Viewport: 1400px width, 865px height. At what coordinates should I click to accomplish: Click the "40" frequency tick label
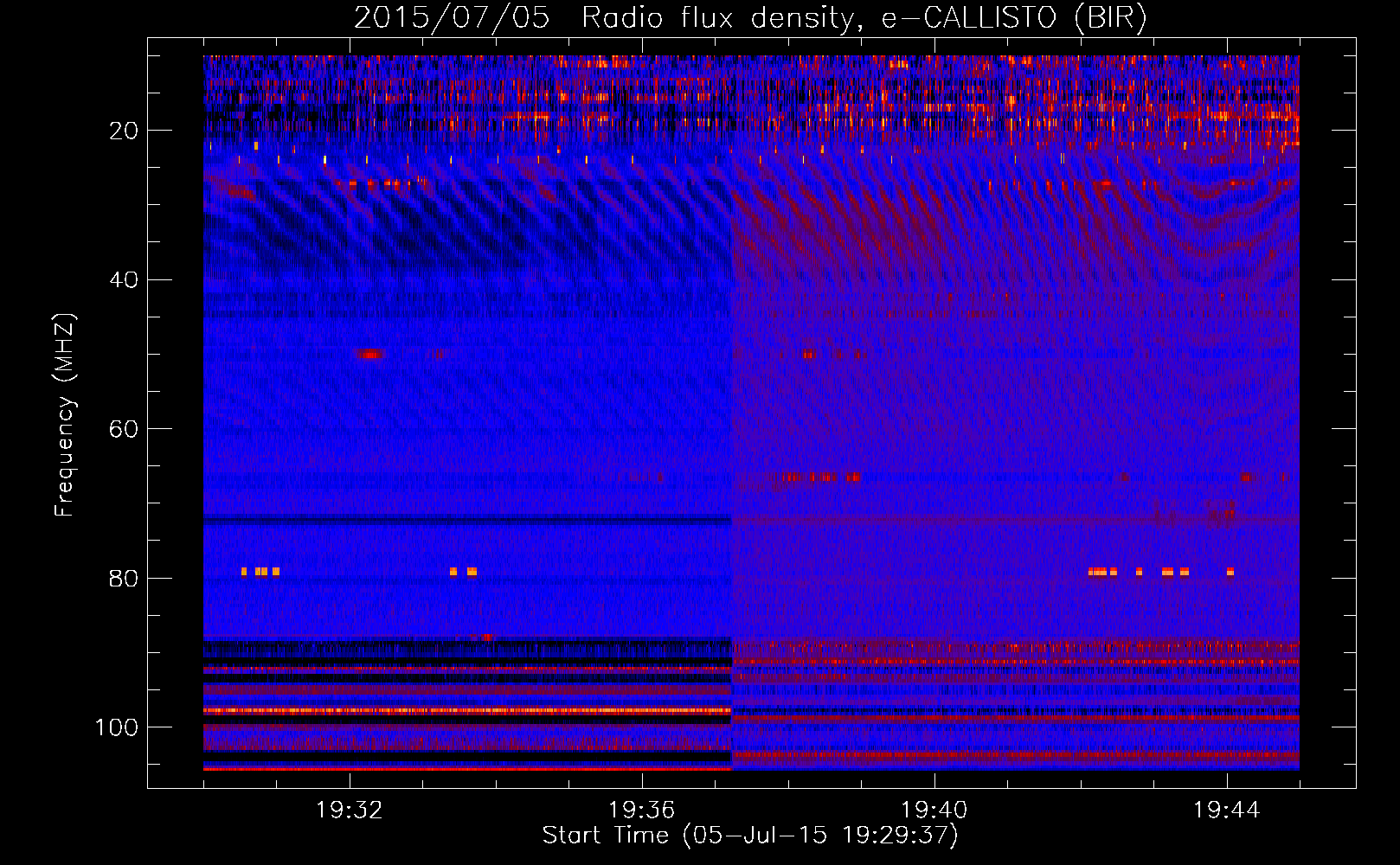click(124, 280)
